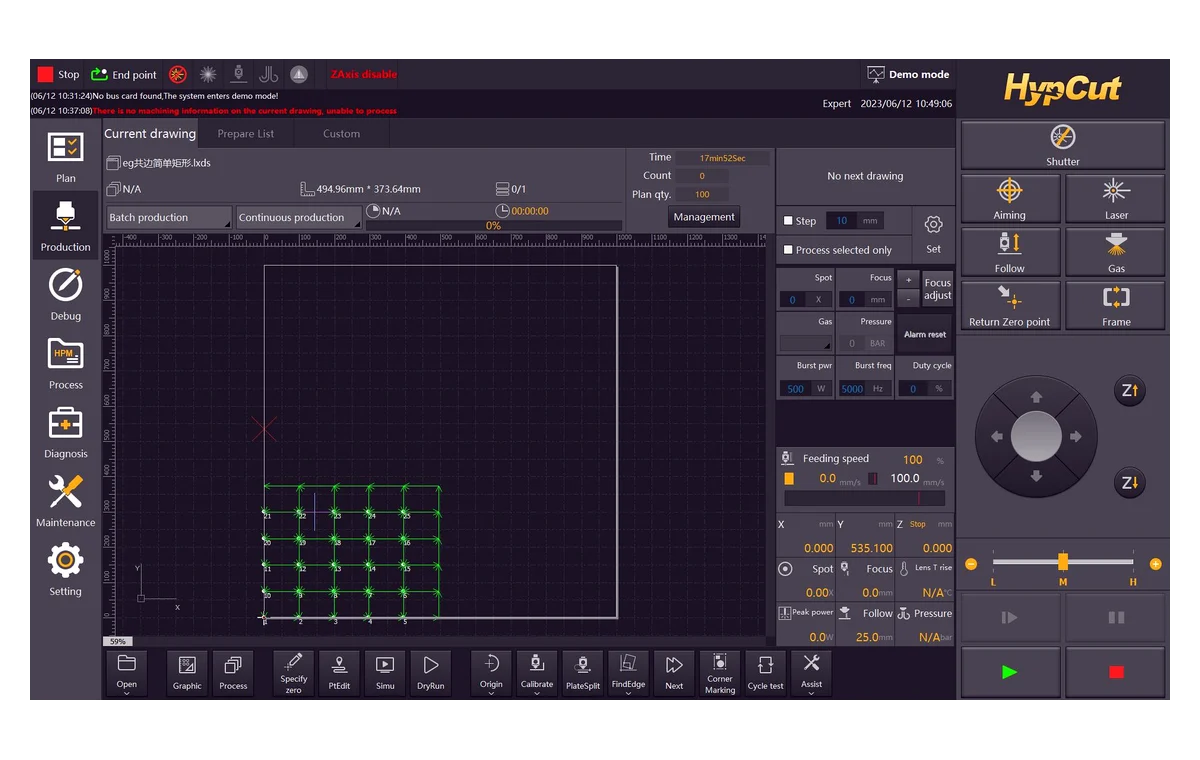Click the green start play button
The image size is (1200, 760).
[x=1010, y=672]
